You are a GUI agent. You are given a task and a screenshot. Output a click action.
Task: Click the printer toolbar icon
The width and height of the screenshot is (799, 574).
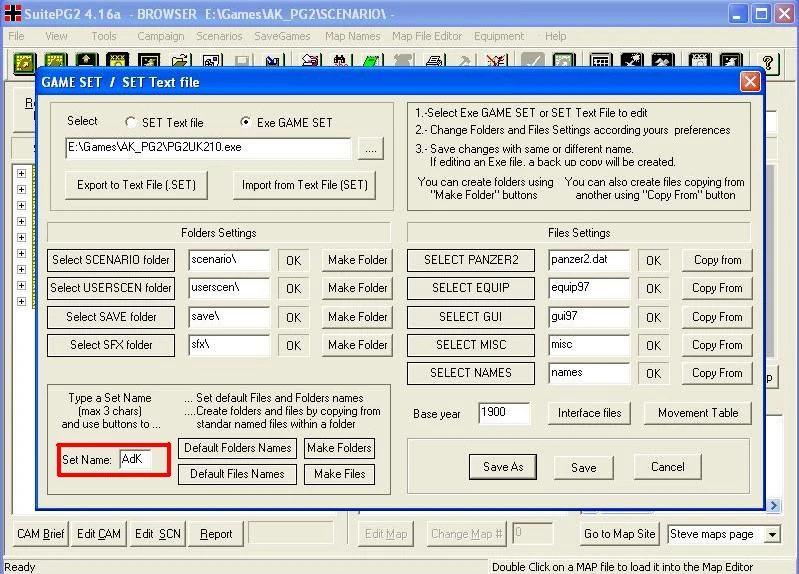tap(434, 62)
